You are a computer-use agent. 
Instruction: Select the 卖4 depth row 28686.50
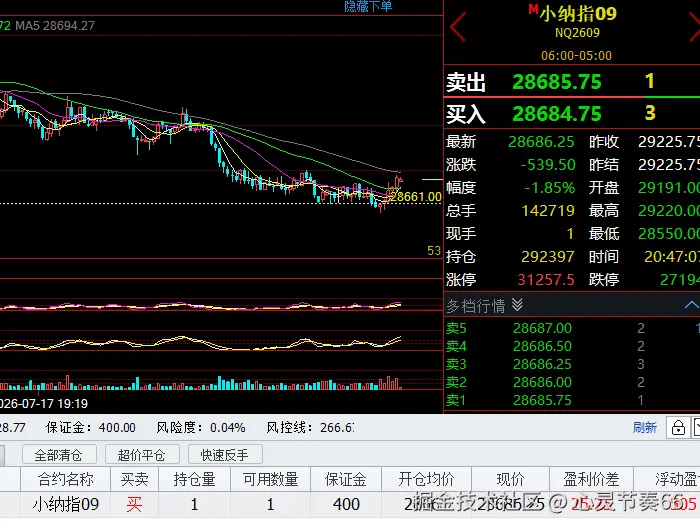[x=572, y=346]
